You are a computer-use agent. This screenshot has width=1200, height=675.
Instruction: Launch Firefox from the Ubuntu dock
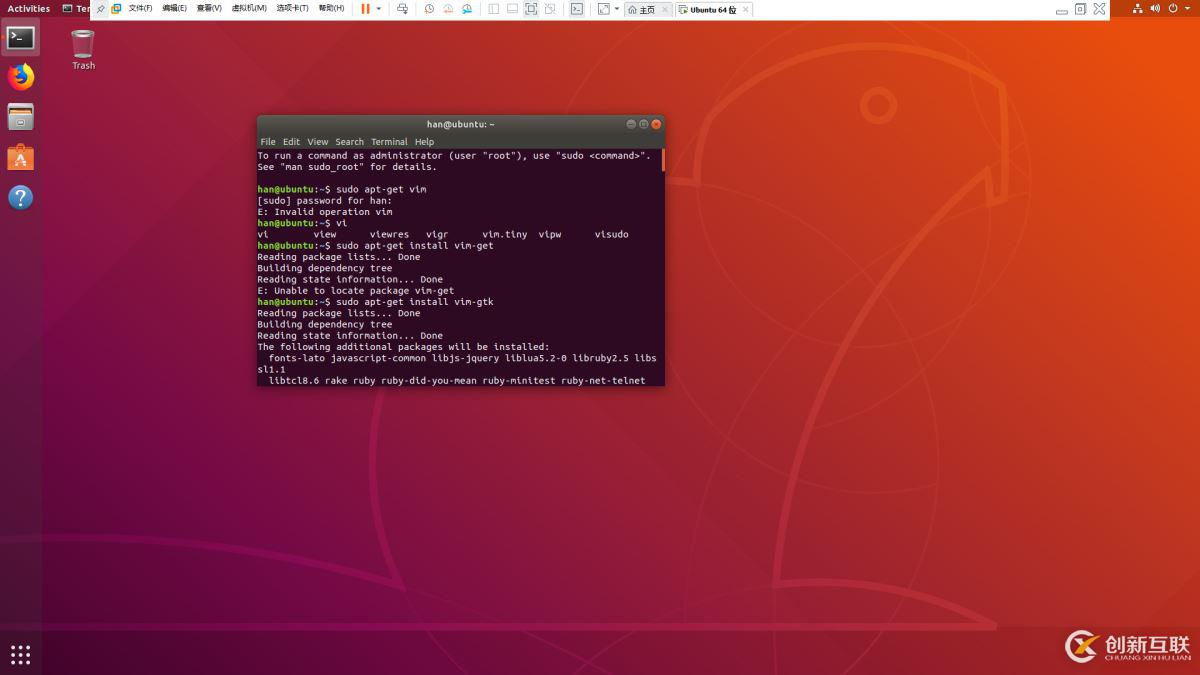point(20,76)
